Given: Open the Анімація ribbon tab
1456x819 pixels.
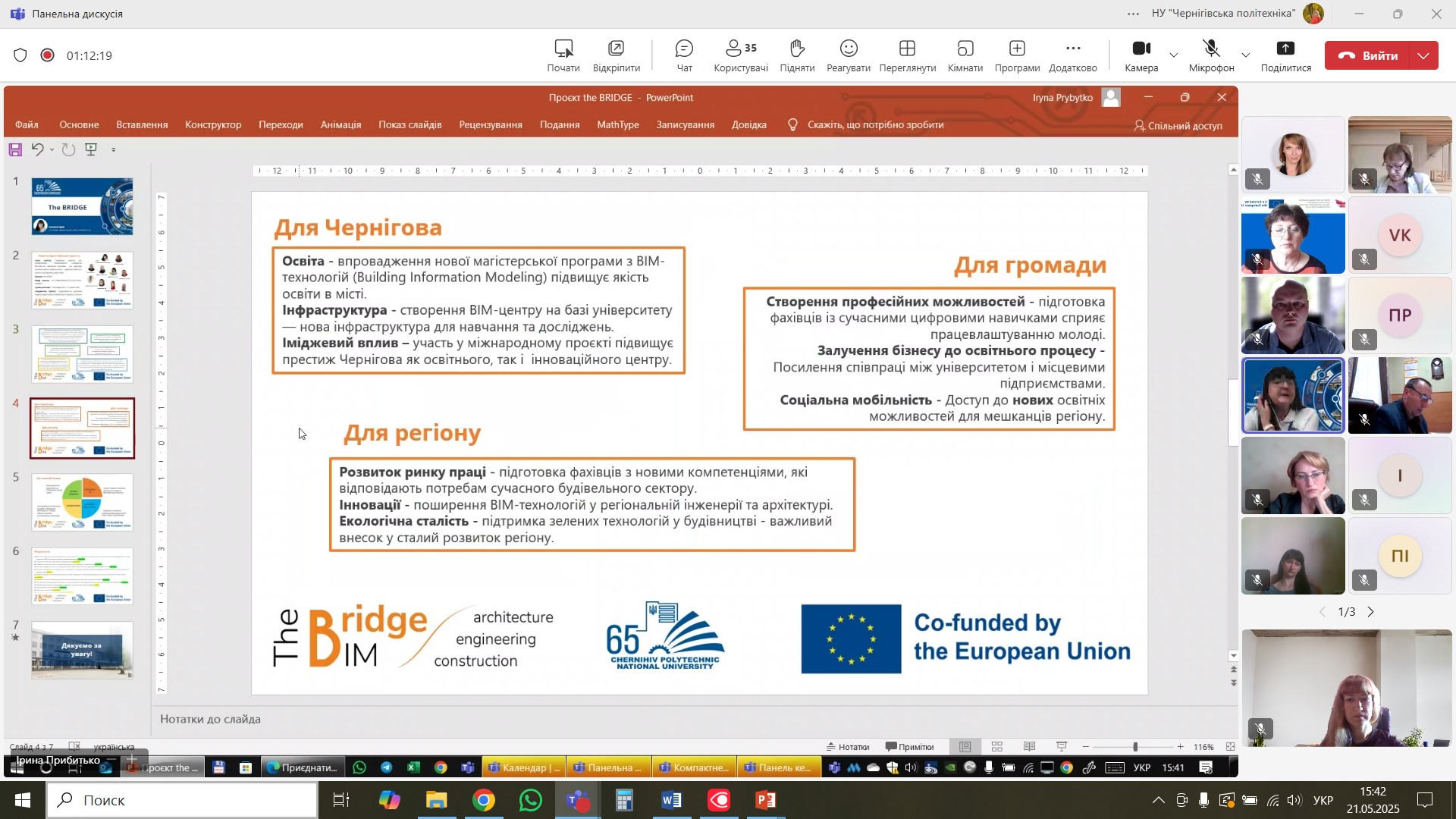Looking at the screenshot, I should 340,125.
